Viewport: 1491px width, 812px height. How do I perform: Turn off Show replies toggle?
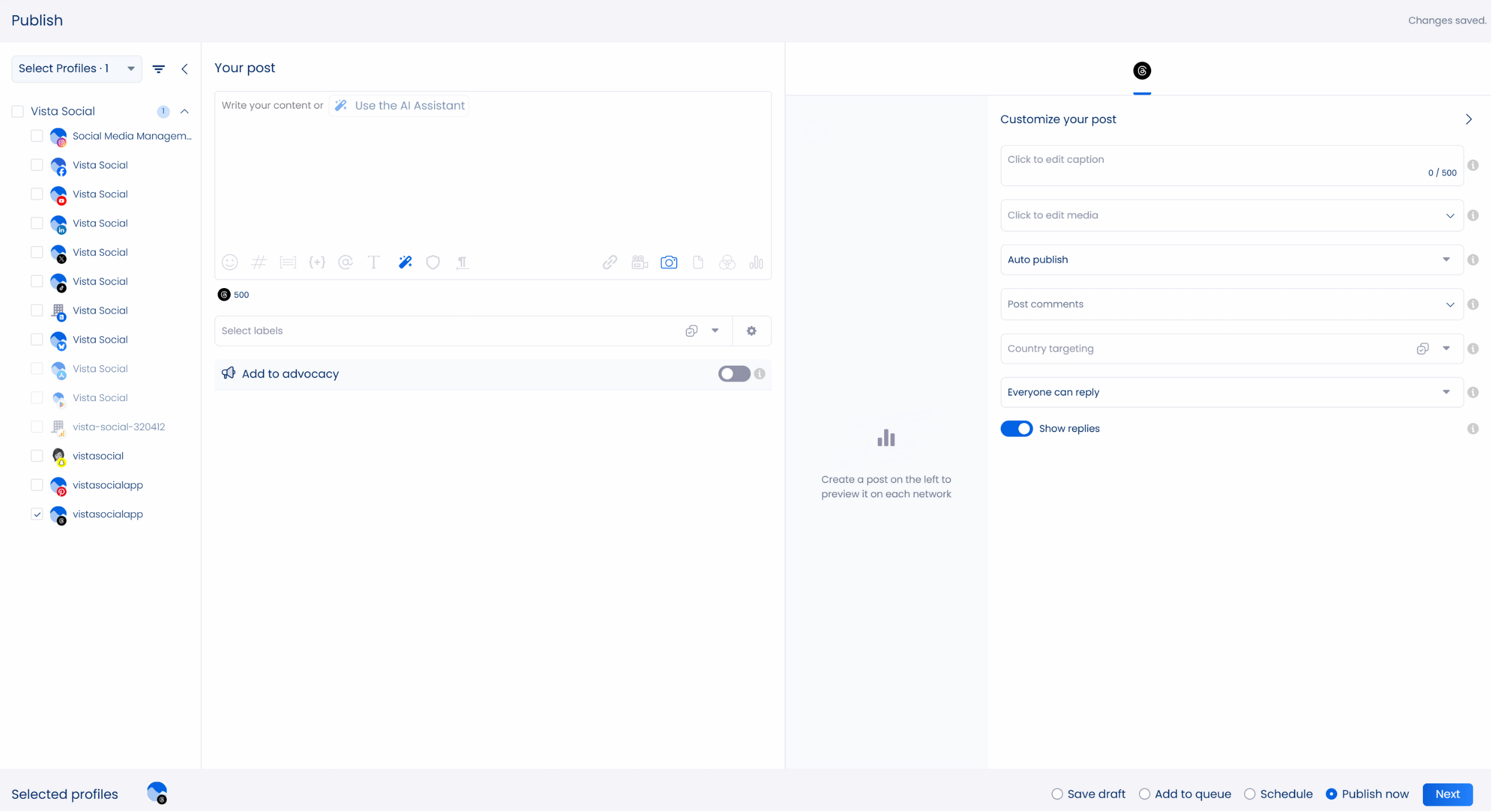pos(1016,428)
